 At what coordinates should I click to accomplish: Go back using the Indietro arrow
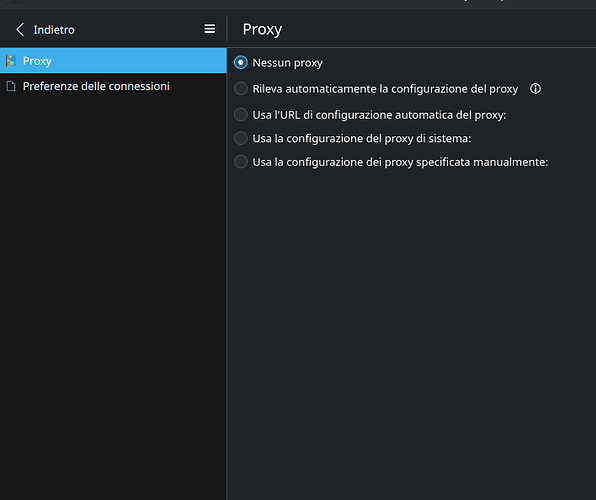(x=20, y=30)
